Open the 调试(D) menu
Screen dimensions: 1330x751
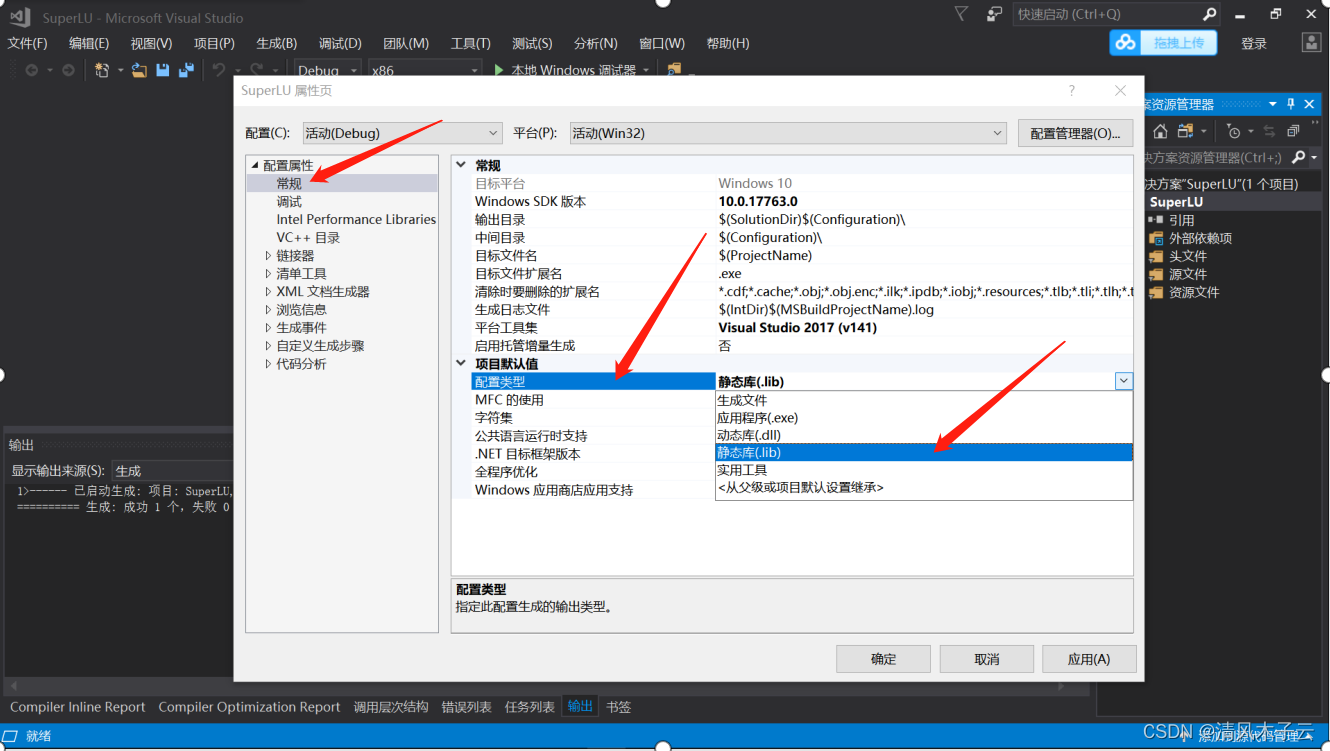coord(340,43)
